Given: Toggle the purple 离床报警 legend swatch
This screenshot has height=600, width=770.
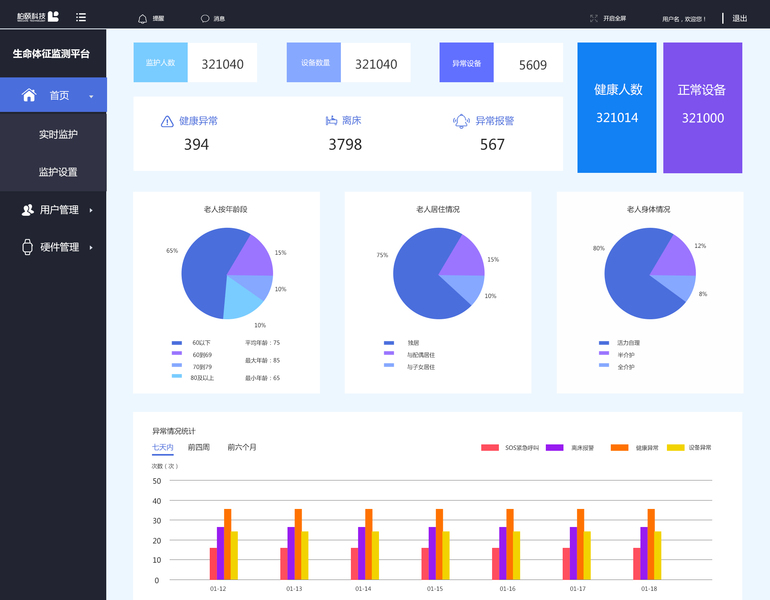Looking at the screenshot, I should (554, 447).
